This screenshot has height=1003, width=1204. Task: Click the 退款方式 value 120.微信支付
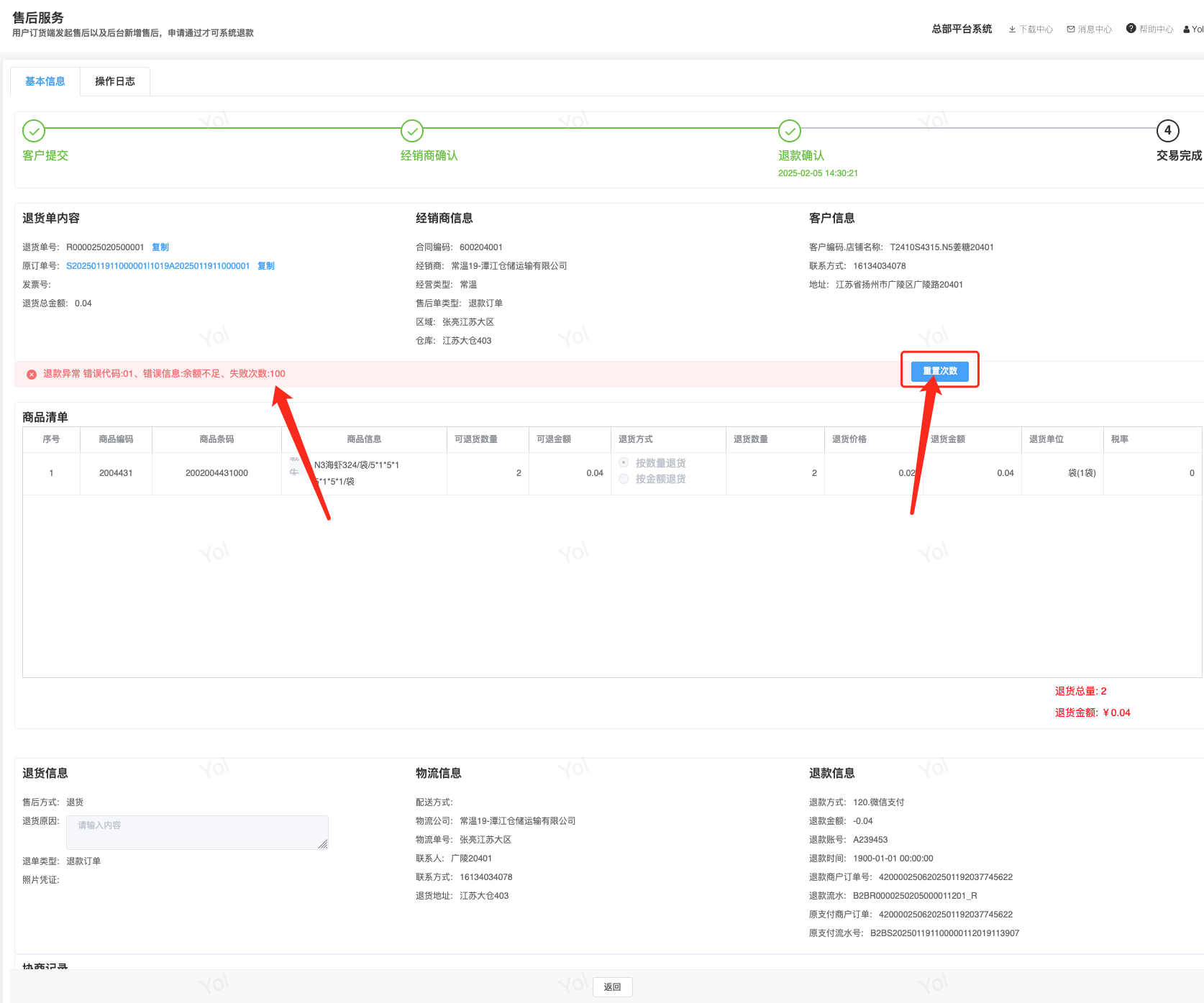pos(879,802)
